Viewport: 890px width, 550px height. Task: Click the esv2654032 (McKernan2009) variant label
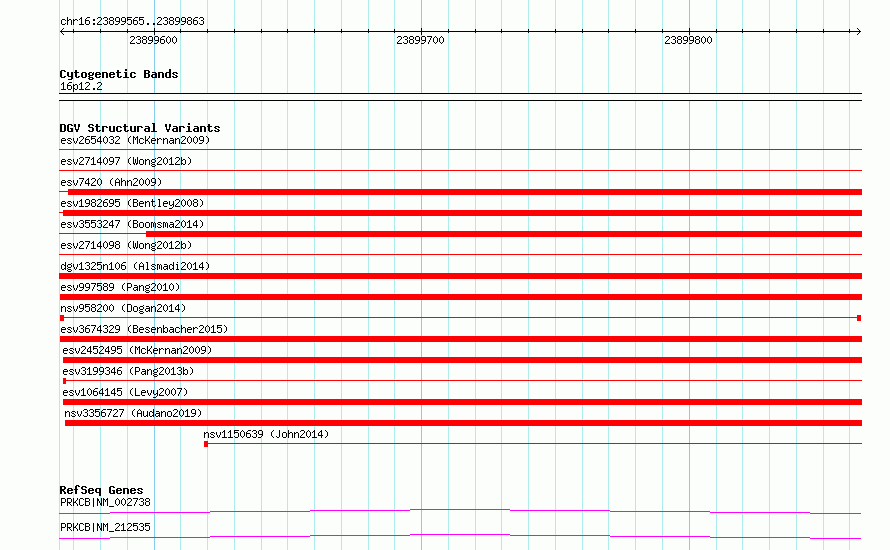click(x=135, y=140)
